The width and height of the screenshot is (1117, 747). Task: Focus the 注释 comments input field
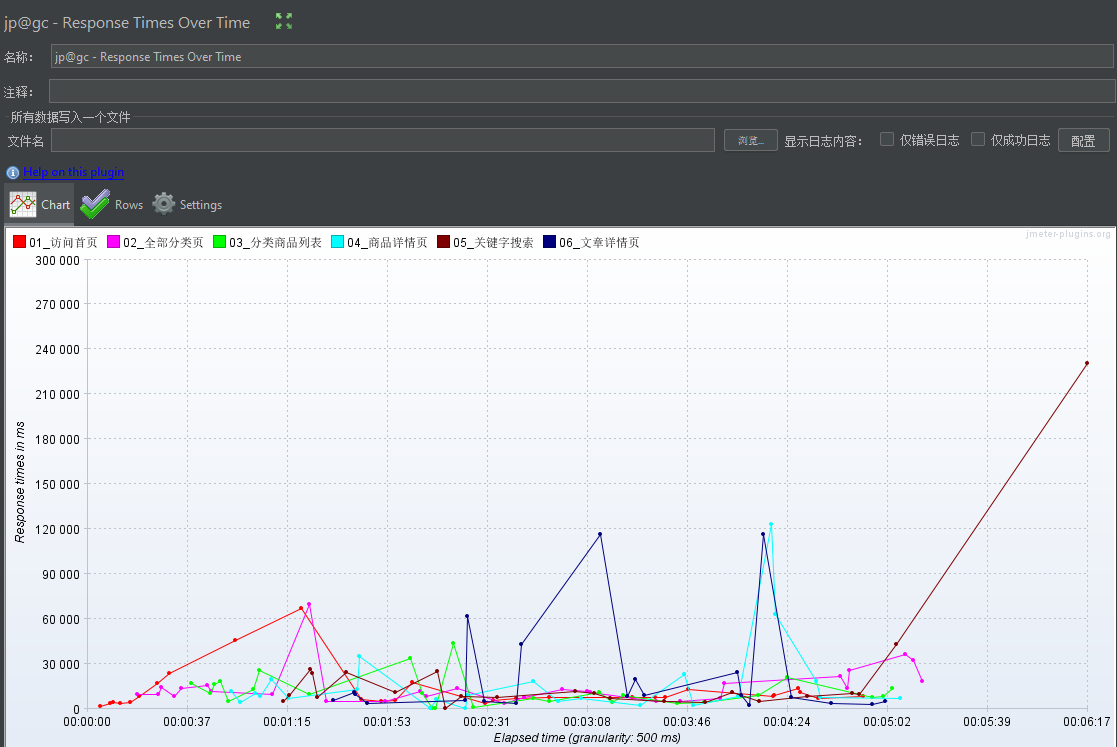(582, 91)
